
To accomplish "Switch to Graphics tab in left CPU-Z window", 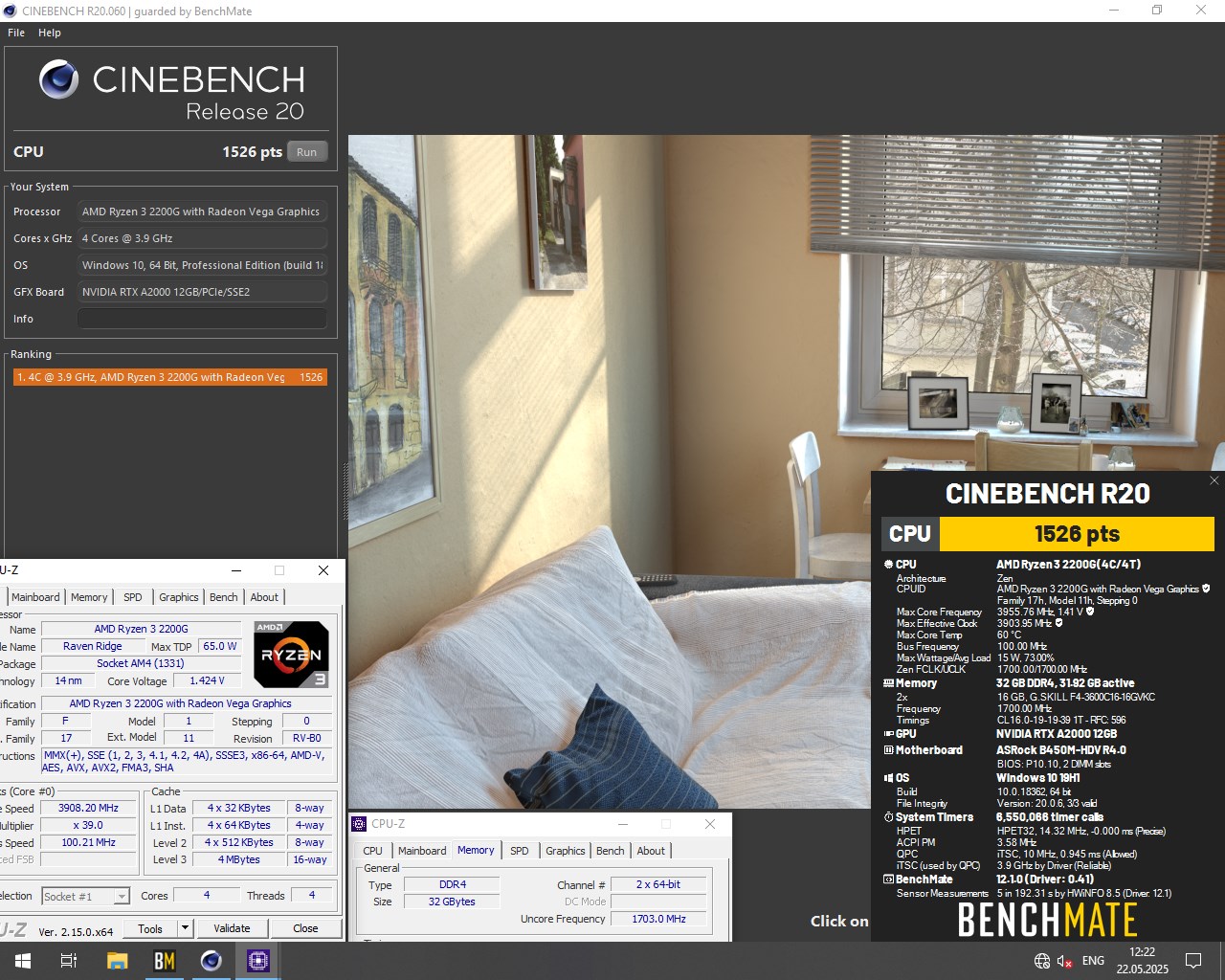I will click(179, 597).
